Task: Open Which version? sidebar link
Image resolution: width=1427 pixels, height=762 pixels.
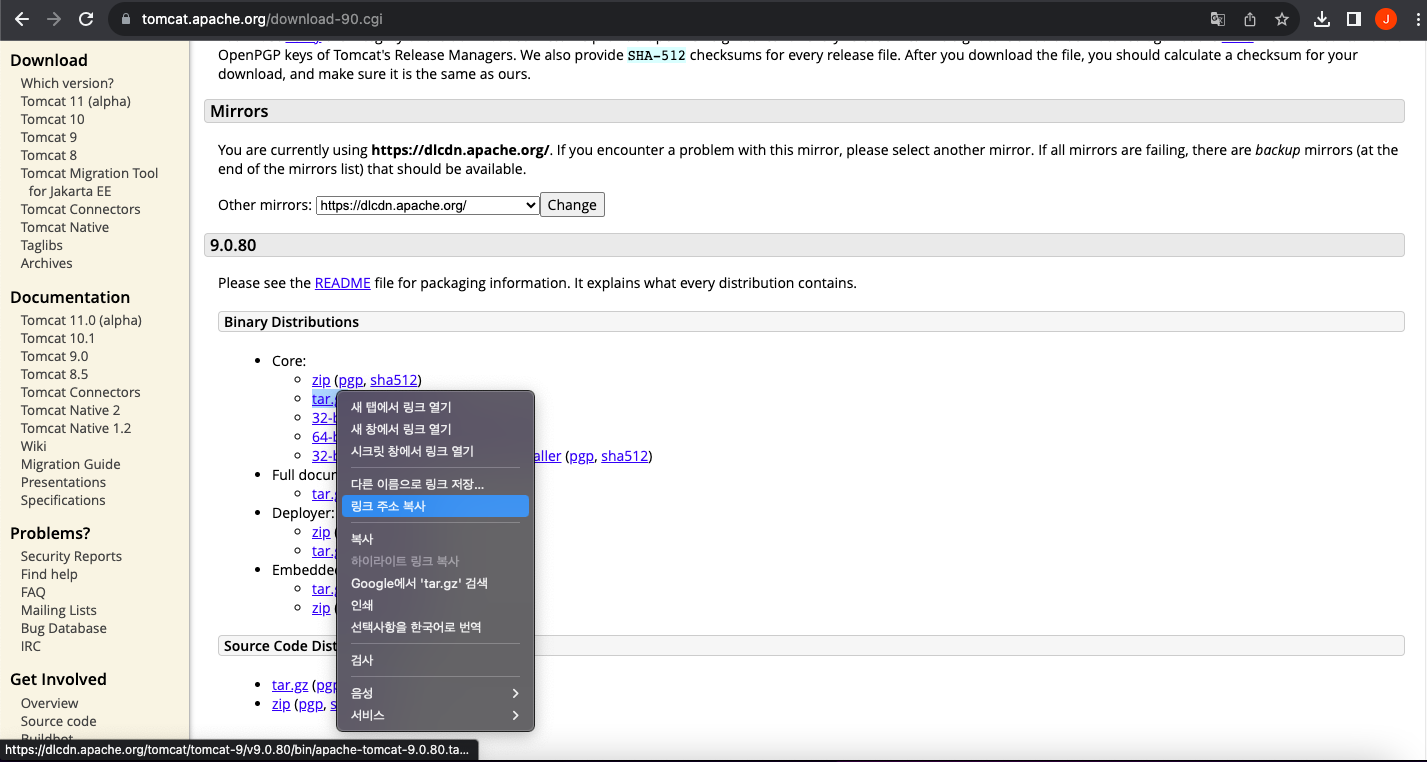Action: pyautogui.click(x=67, y=83)
